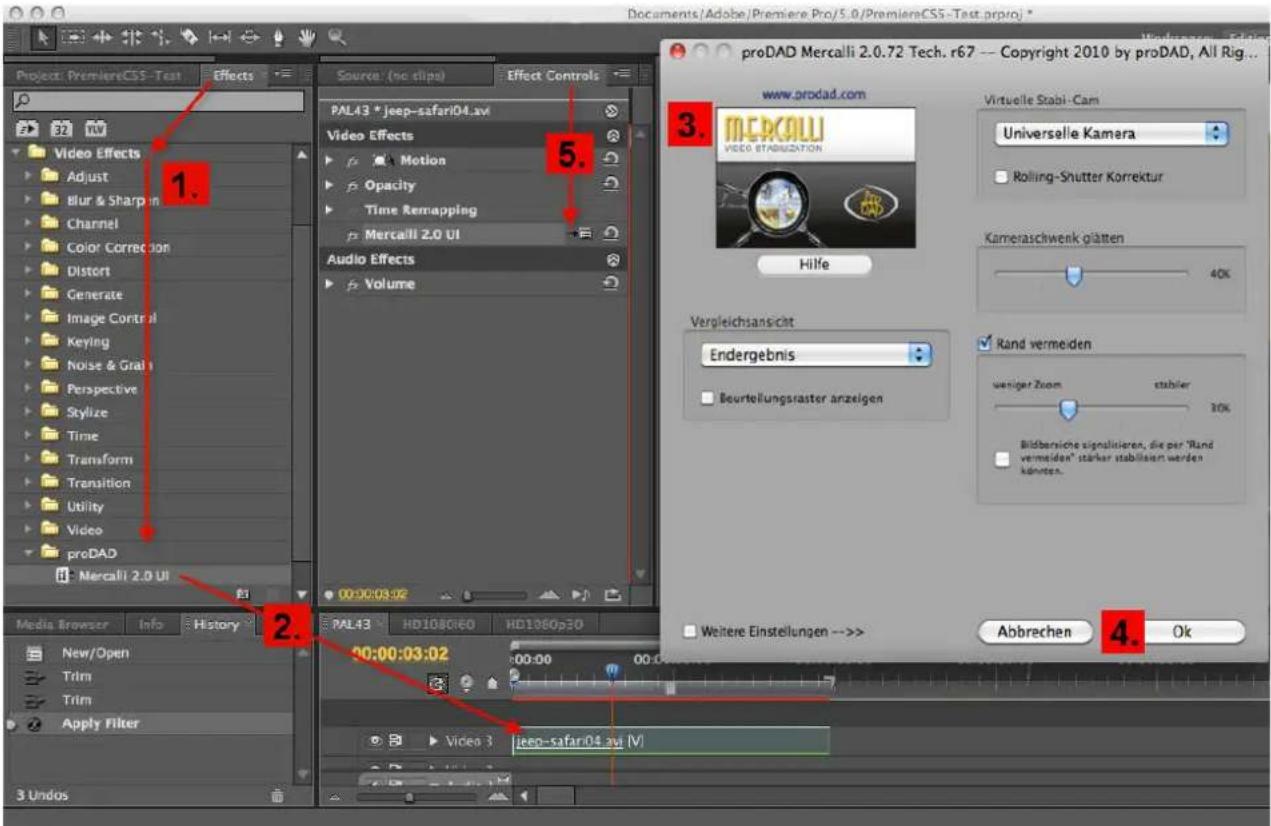The image size is (1271, 826).
Task: Open the Info tab
Action: (x=151, y=624)
